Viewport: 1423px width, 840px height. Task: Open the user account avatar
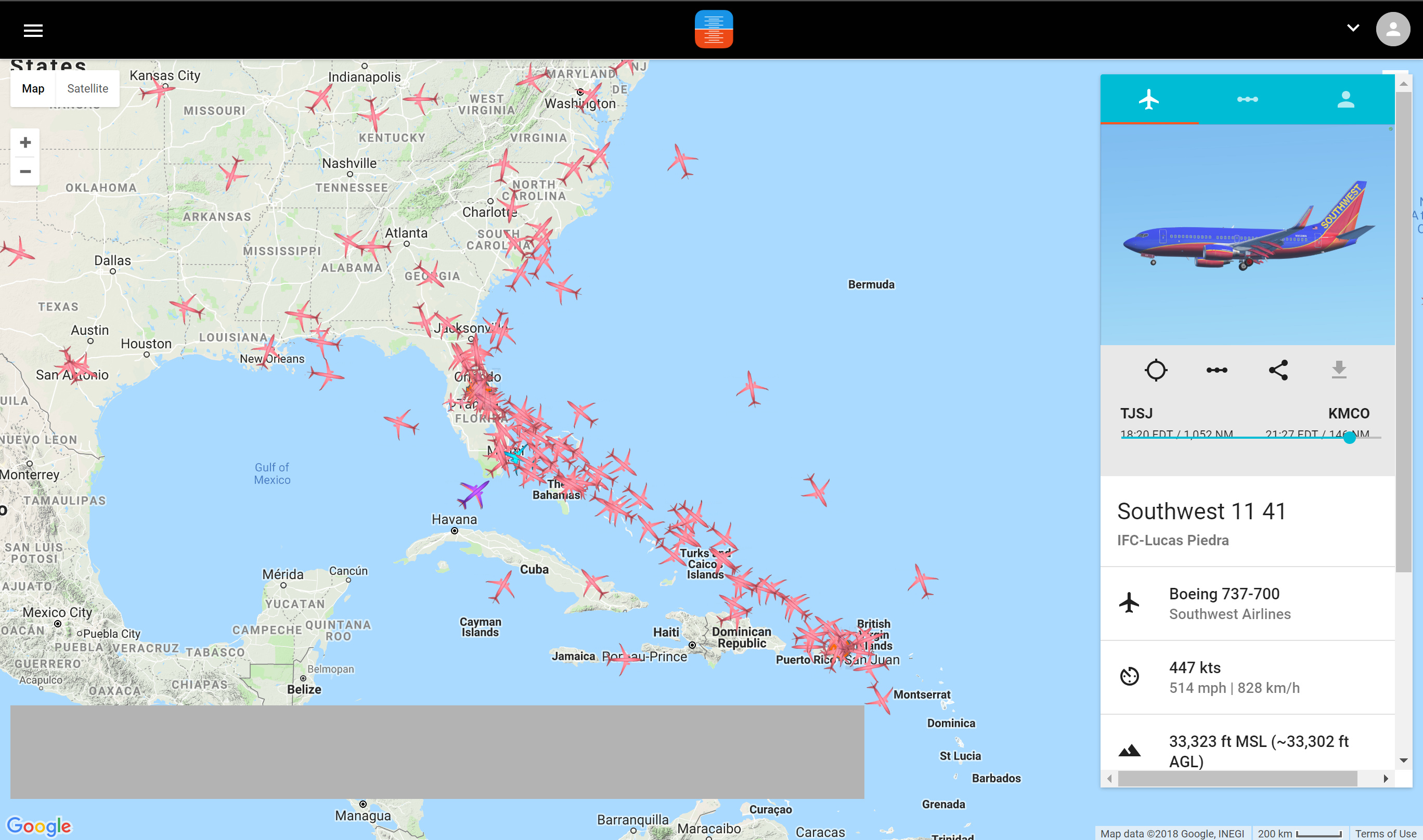[x=1392, y=30]
